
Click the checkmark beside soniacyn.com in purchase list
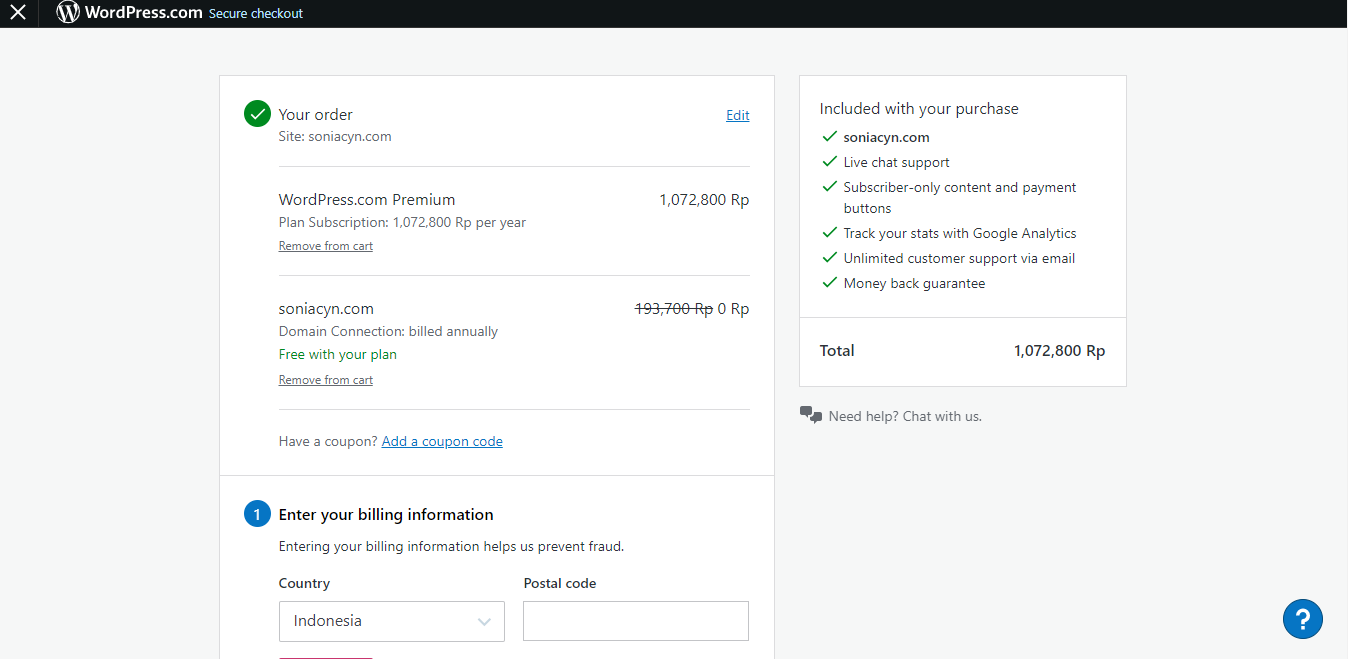tap(829, 137)
